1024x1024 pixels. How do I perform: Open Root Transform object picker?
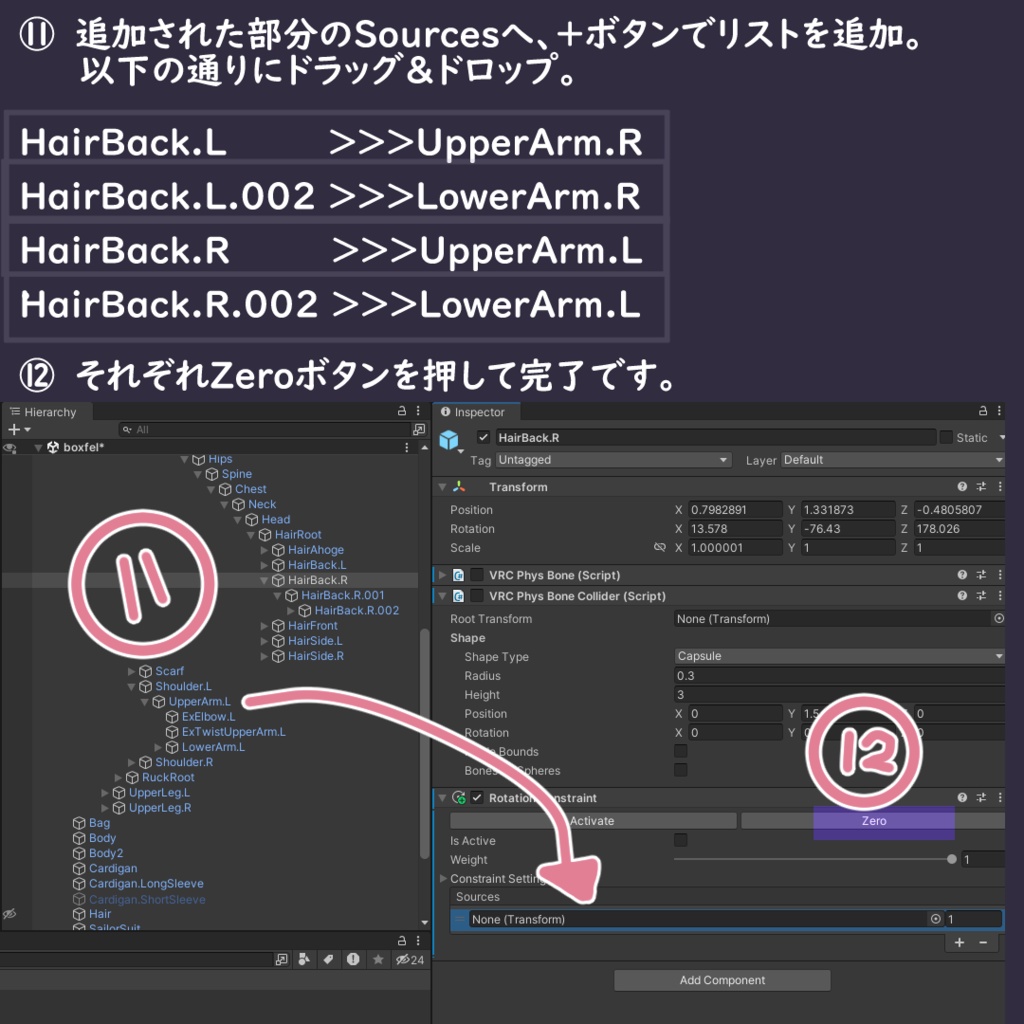point(999,618)
